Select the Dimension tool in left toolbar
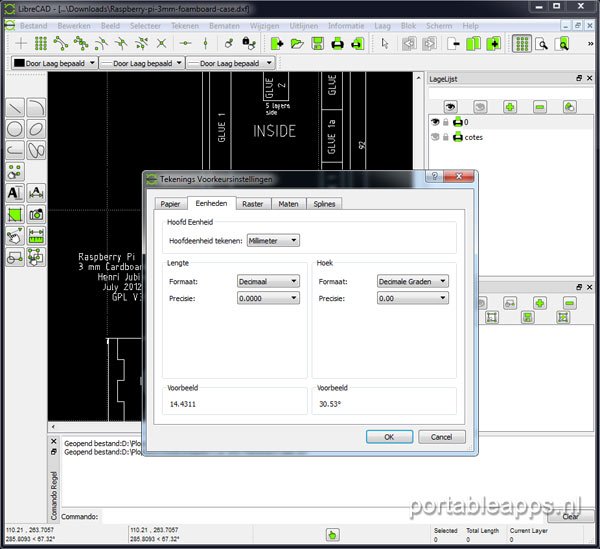 point(36,192)
